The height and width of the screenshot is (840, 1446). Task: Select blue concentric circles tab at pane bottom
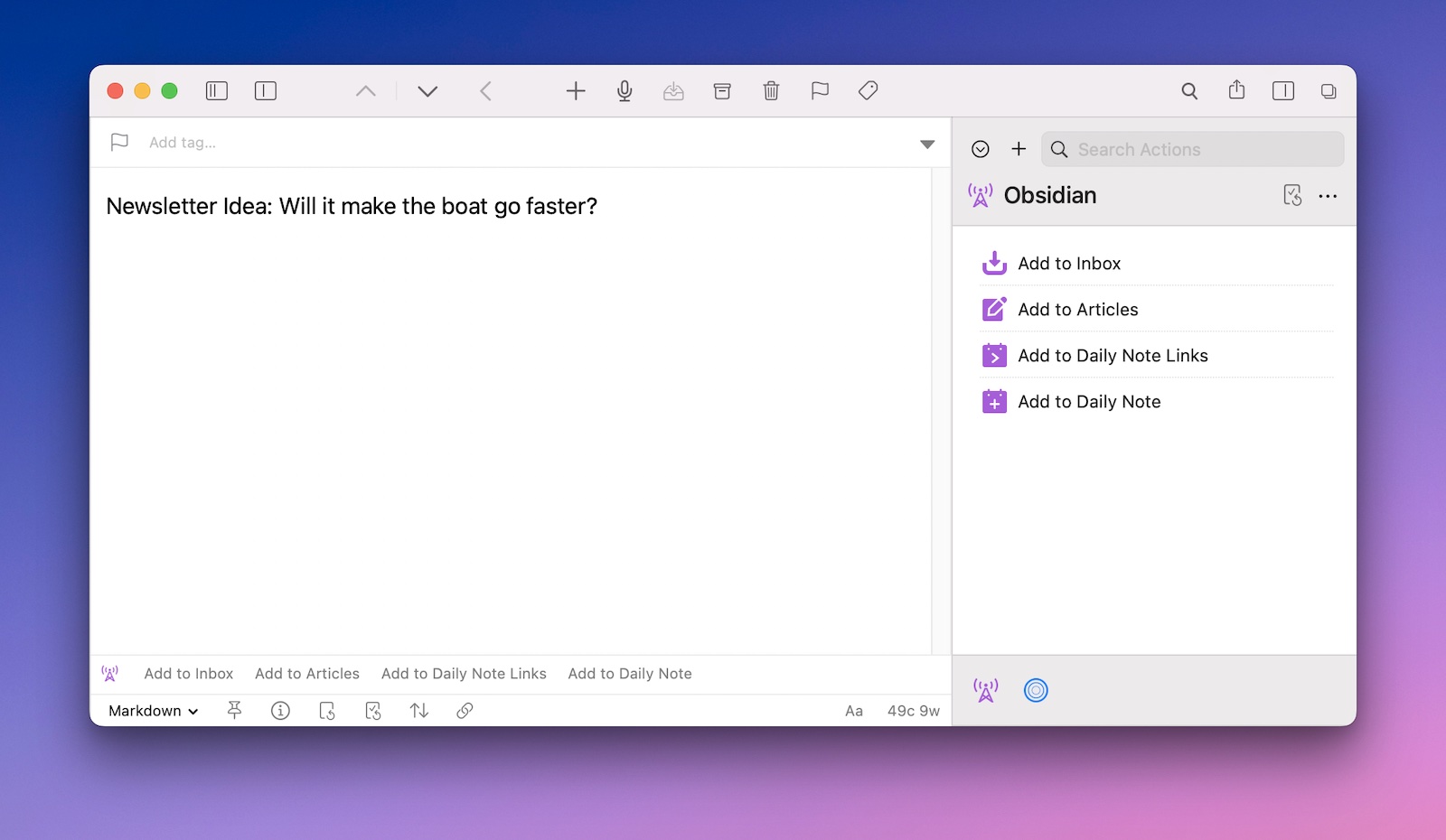pos(1036,690)
